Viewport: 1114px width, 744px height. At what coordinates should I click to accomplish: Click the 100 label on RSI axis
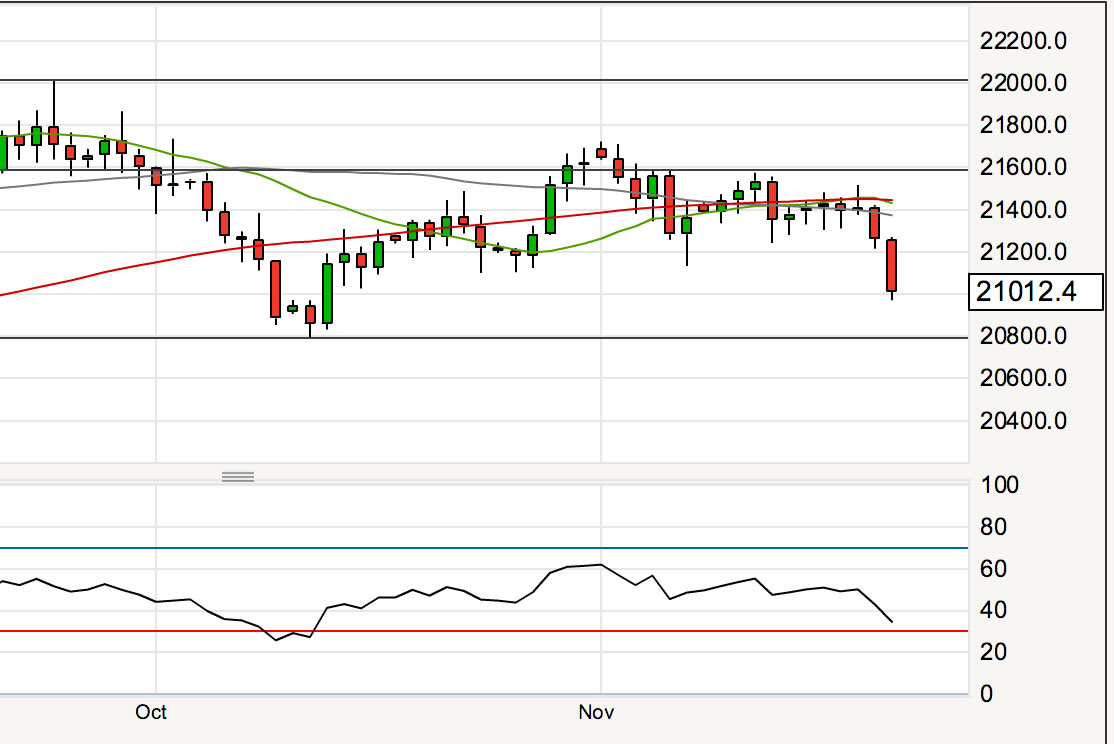(x=999, y=486)
